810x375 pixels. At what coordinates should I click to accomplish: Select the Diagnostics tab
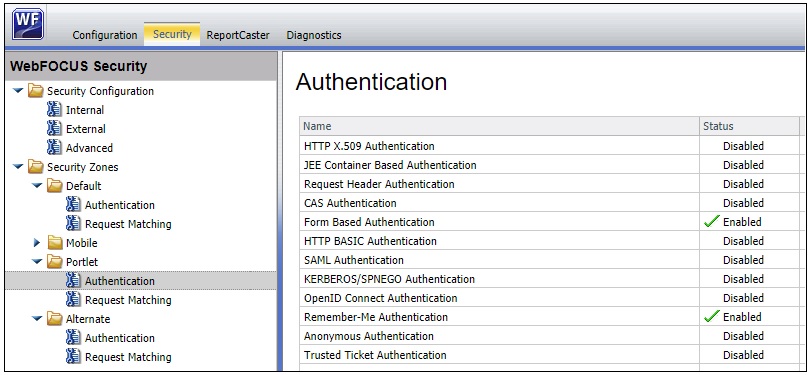(x=314, y=35)
